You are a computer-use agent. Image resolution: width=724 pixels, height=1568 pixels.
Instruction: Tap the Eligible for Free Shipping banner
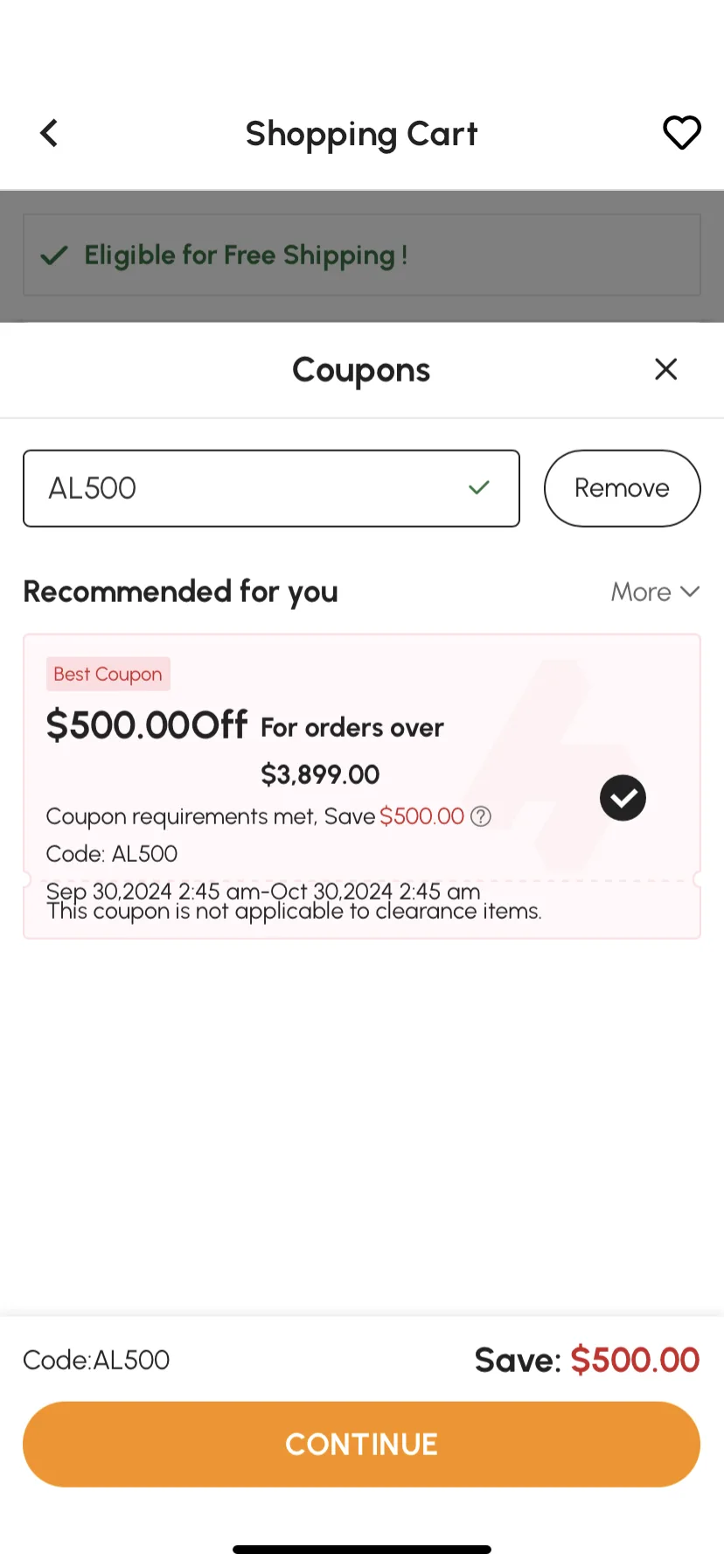point(362,255)
